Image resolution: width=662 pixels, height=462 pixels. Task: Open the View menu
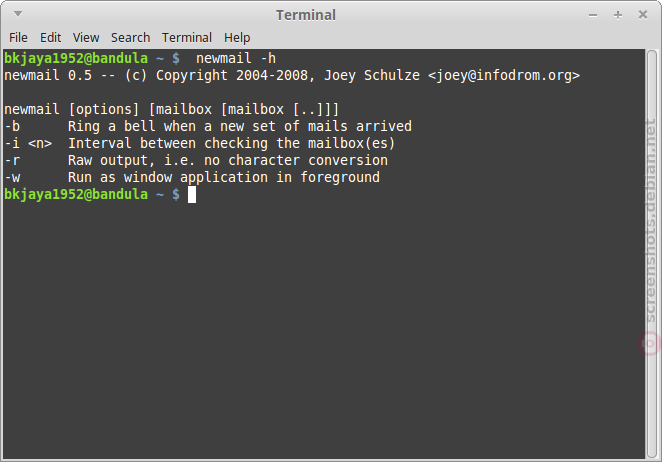[x=86, y=38]
